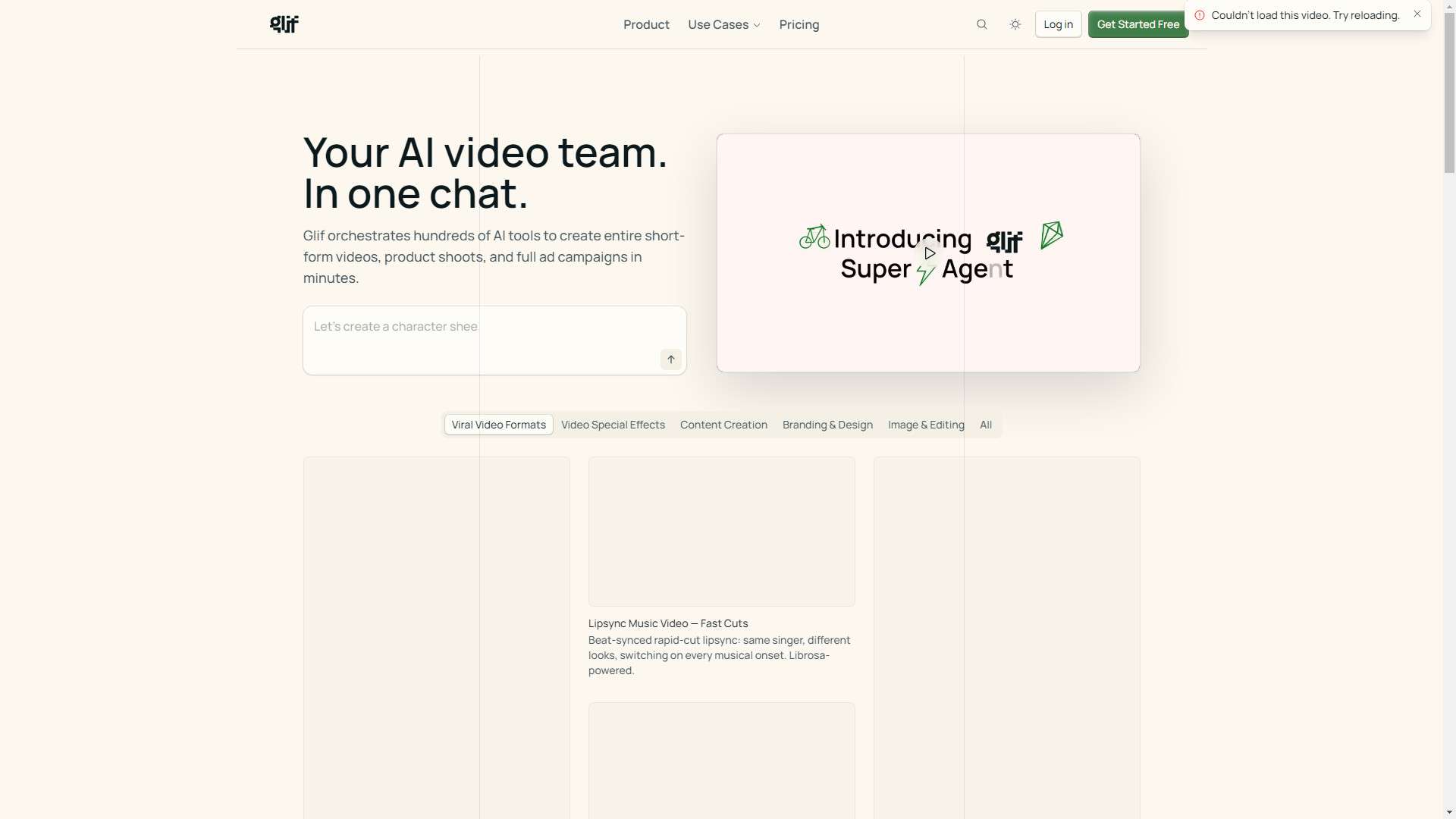Open the search icon in the header
The height and width of the screenshot is (819, 1456).
click(x=982, y=24)
